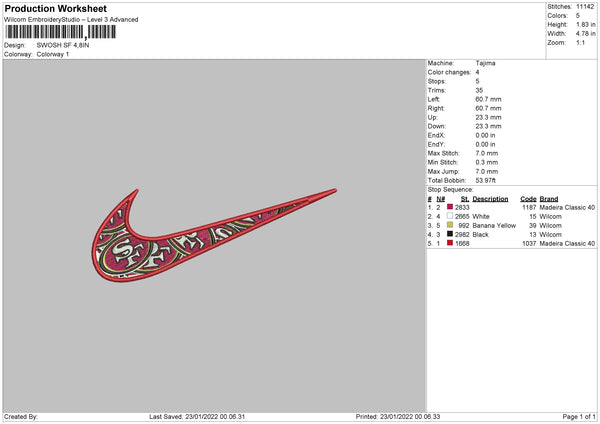Click the Up value '23.3 mm'

[x=488, y=117]
